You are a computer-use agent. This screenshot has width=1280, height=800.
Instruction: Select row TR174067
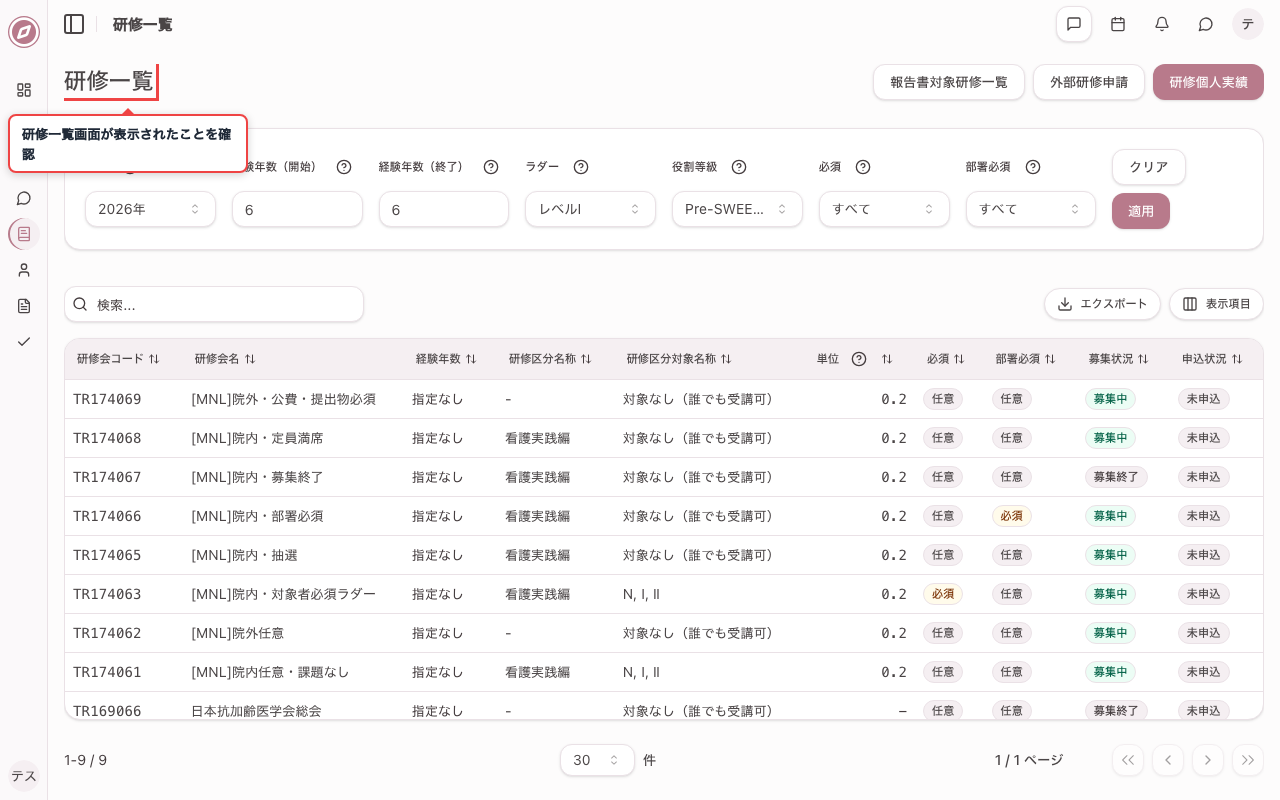(x=664, y=477)
